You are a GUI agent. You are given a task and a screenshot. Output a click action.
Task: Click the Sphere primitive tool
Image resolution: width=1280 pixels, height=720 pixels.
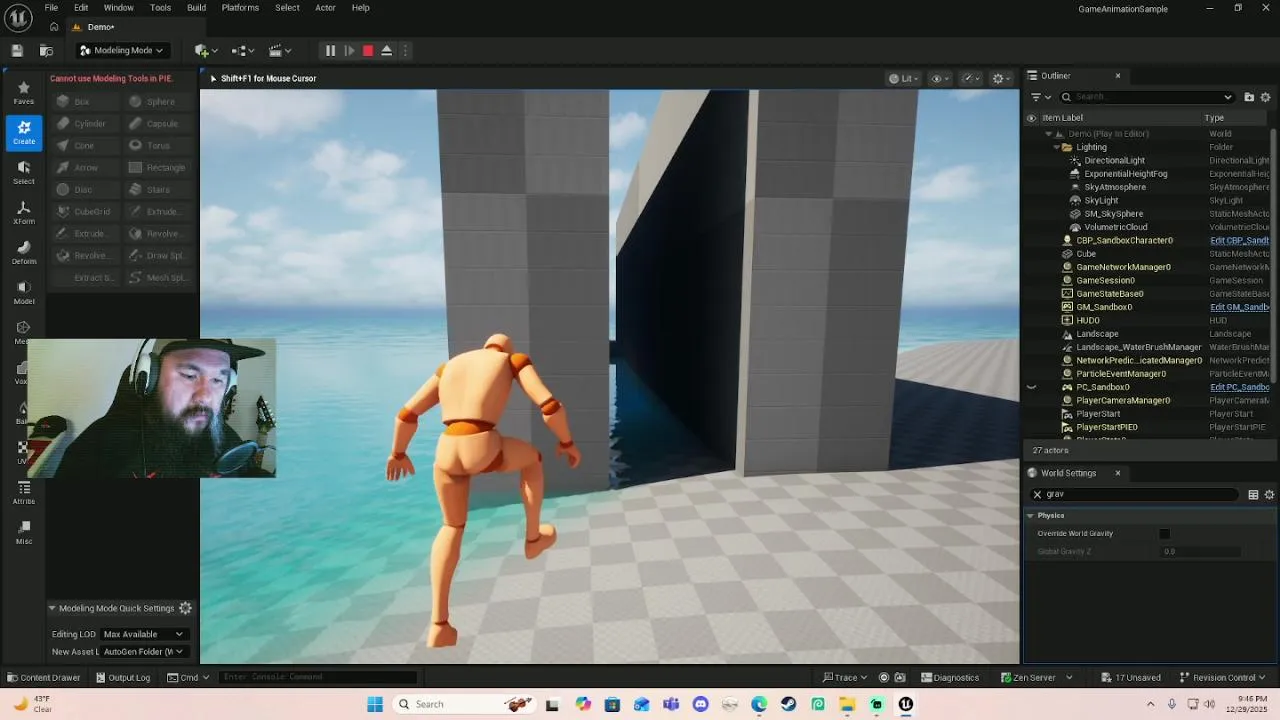pyautogui.click(x=158, y=101)
